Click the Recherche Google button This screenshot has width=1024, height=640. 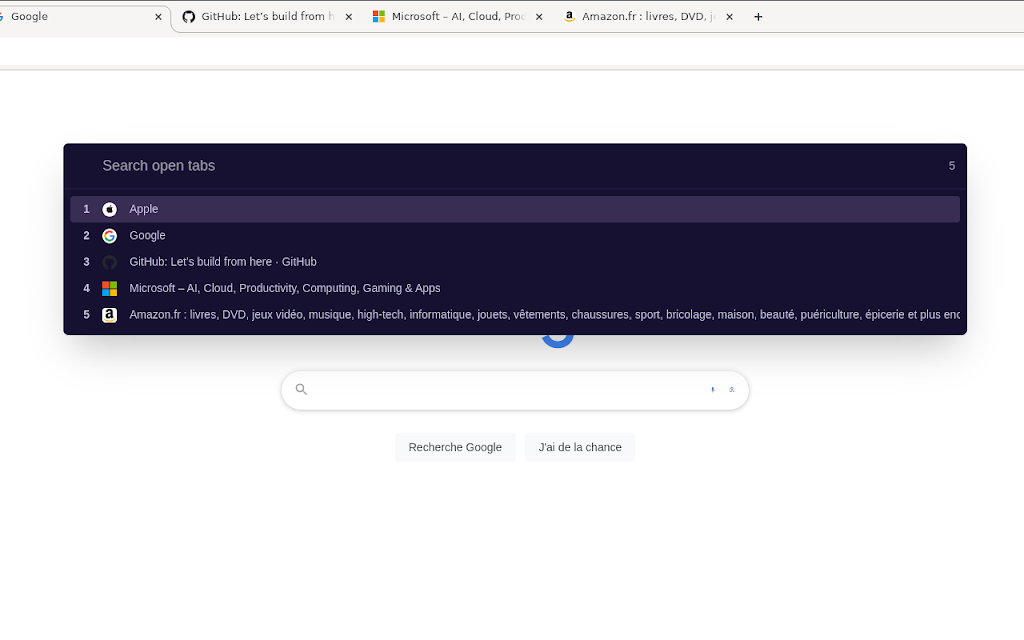pyautogui.click(x=455, y=447)
